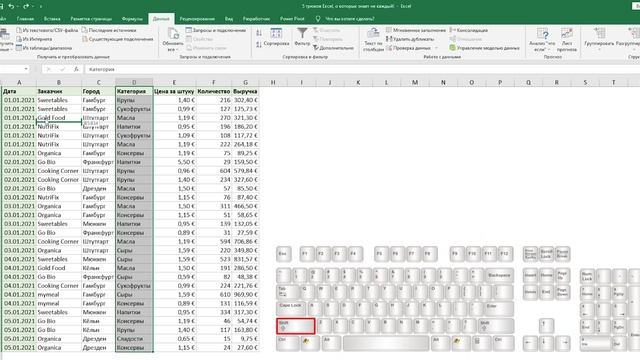The image size is (640, 360).
Task: Click the 'Город' header cell
Action: (x=98, y=91)
